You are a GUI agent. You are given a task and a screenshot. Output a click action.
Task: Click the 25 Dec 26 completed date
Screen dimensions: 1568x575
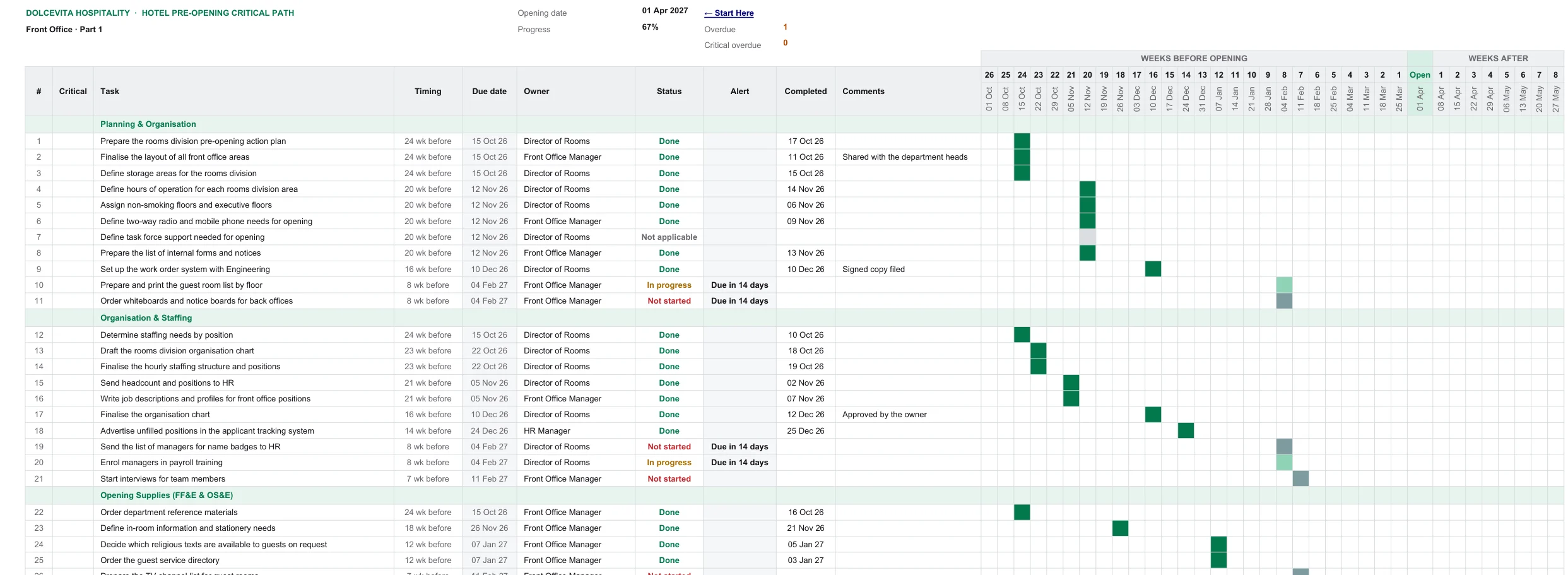coord(806,431)
